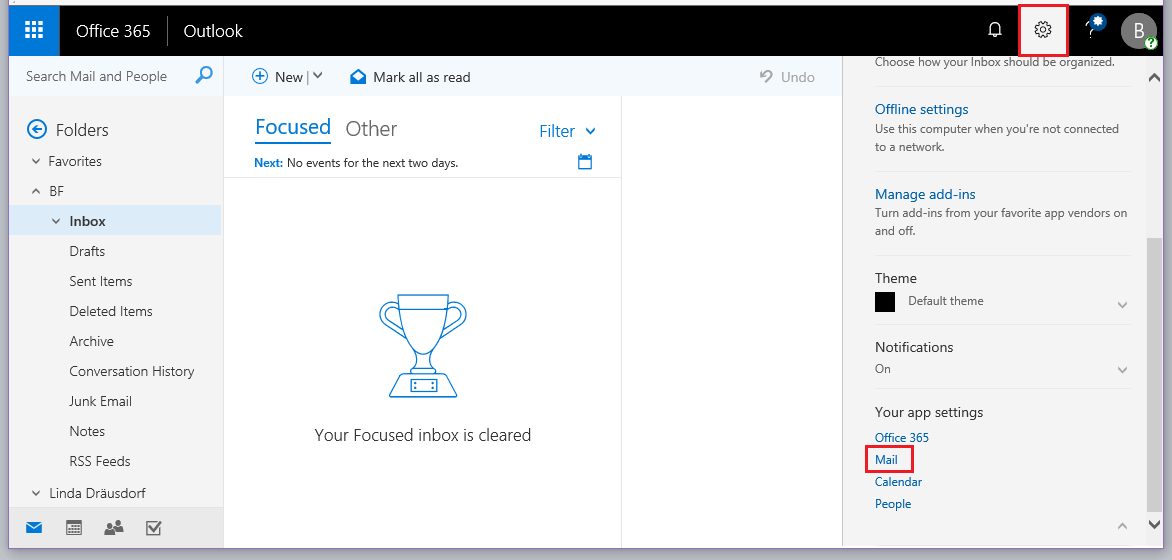The image size is (1172, 560).
Task: Select the black Default theme color swatch
Action: point(885,302)
